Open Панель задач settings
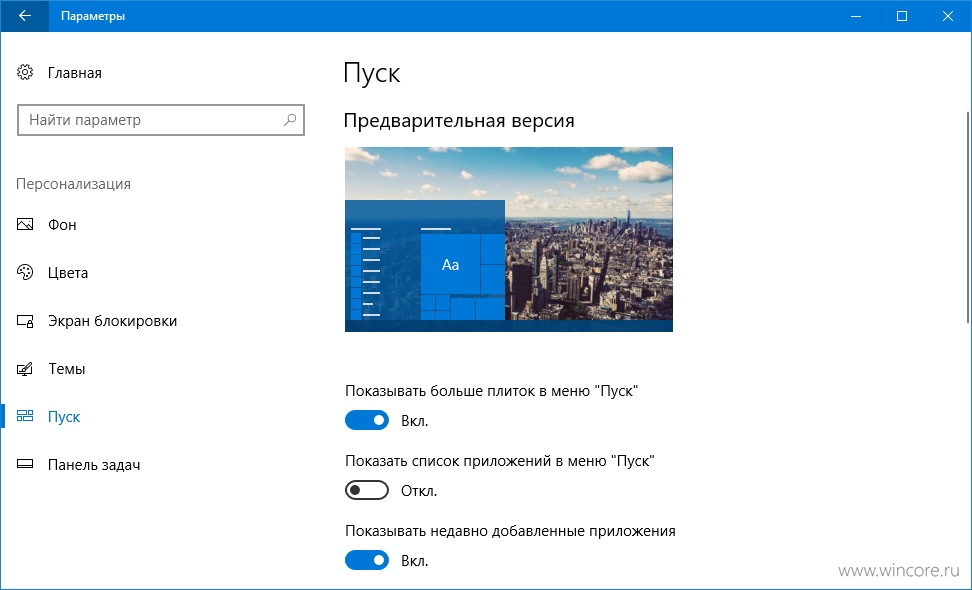This screenshot has height=590, width=972. tap(94, 465)
